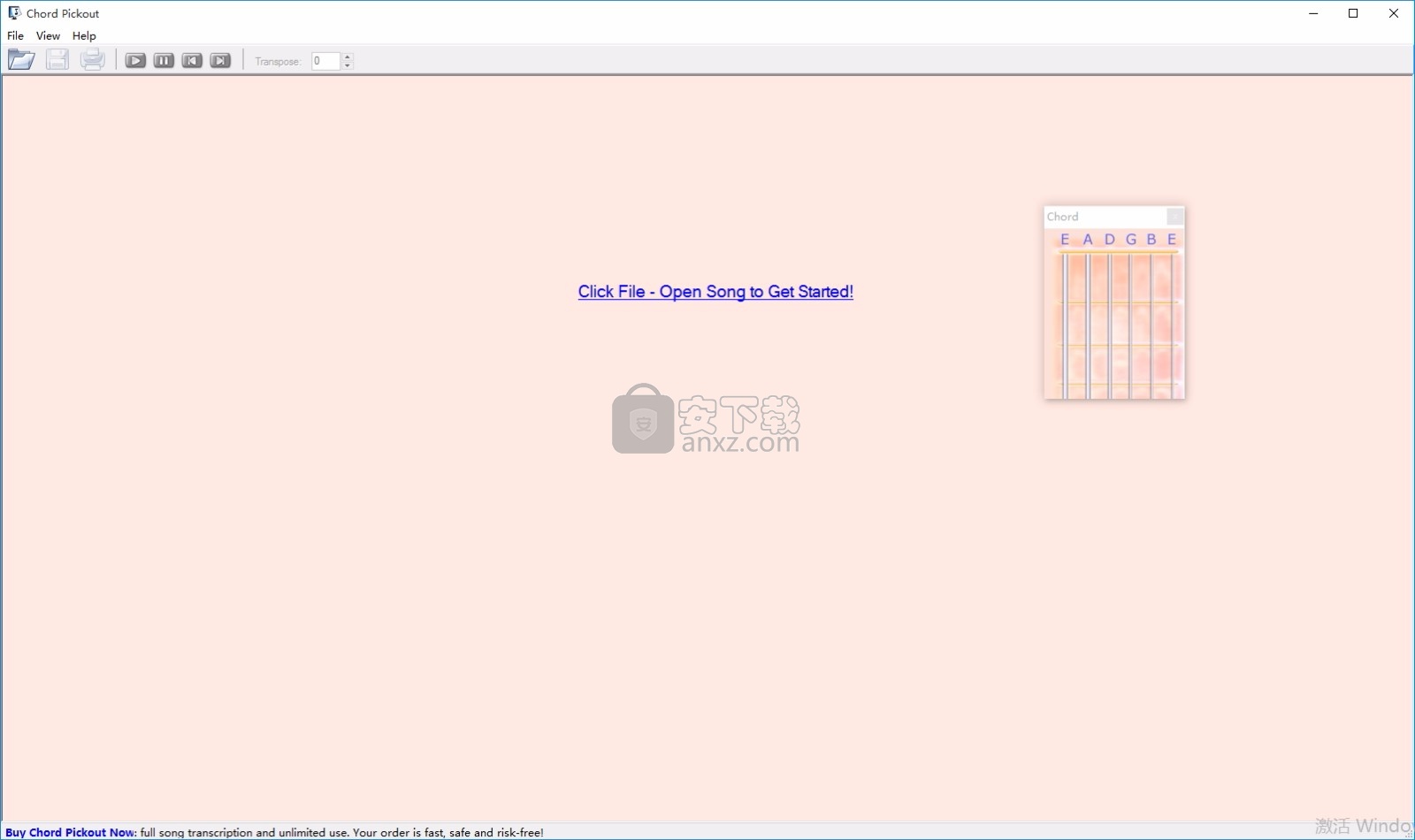
Task: Open a song with the folder icon
Action: 21,60
